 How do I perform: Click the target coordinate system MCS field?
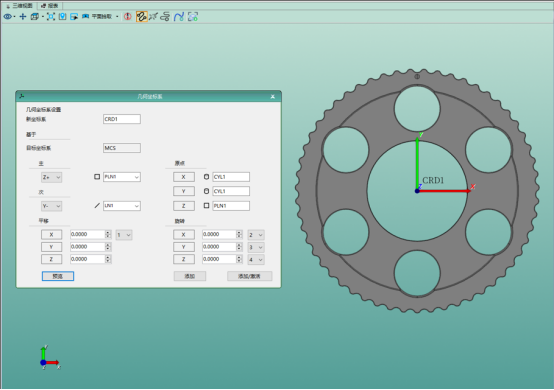click(x=122, y=148)
